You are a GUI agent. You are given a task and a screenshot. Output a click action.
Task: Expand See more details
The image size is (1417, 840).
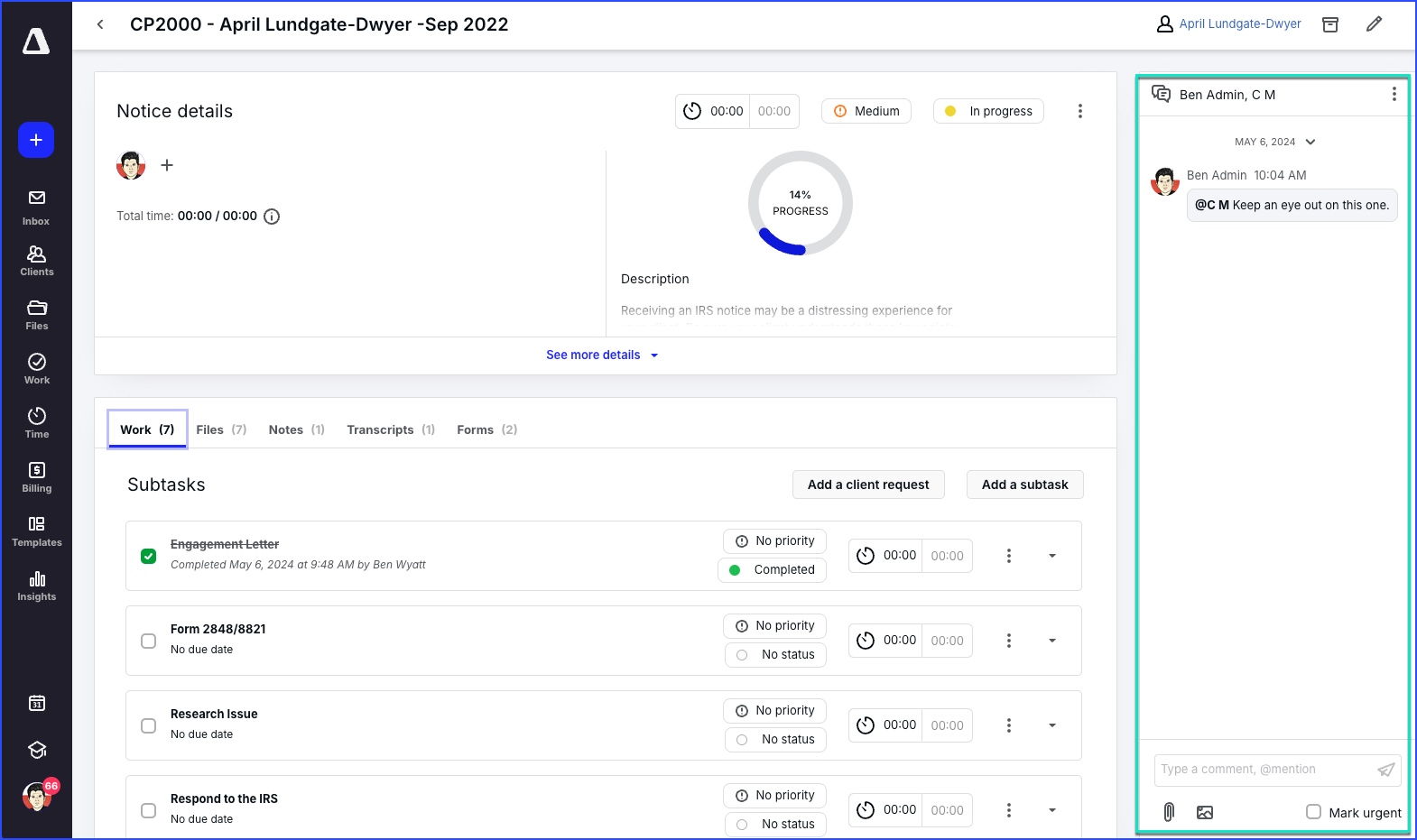pos(602,355)
